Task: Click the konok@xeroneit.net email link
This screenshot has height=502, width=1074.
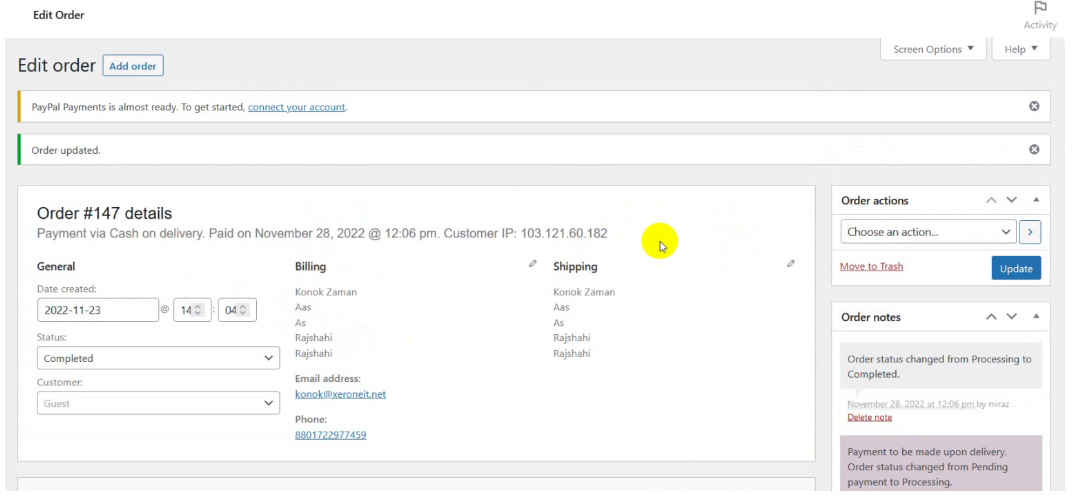Action: coord(340,394)
